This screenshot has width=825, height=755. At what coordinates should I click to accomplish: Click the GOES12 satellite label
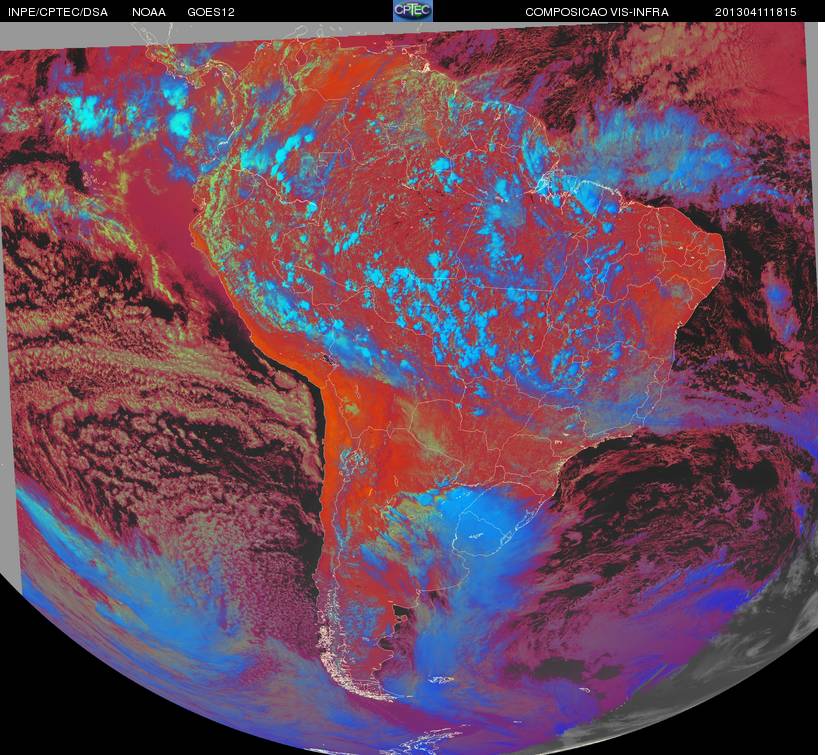tap(211, 12)
